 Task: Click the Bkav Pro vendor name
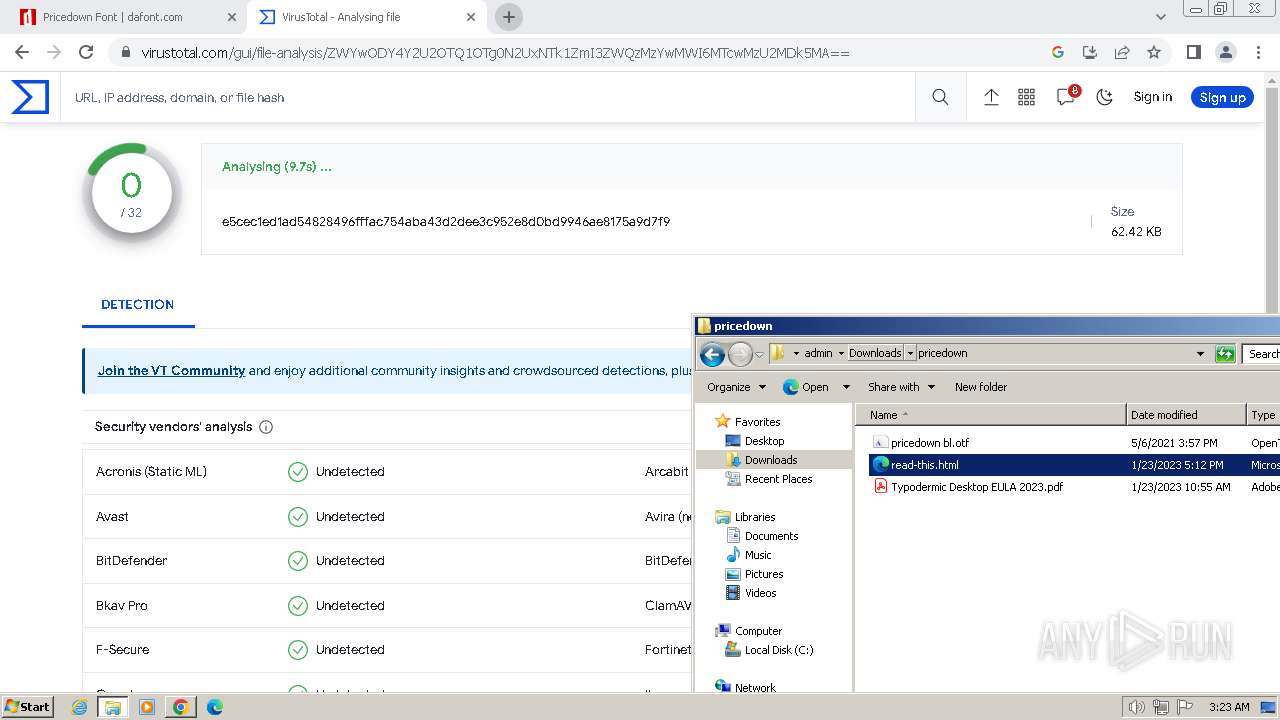pos(122,605)
